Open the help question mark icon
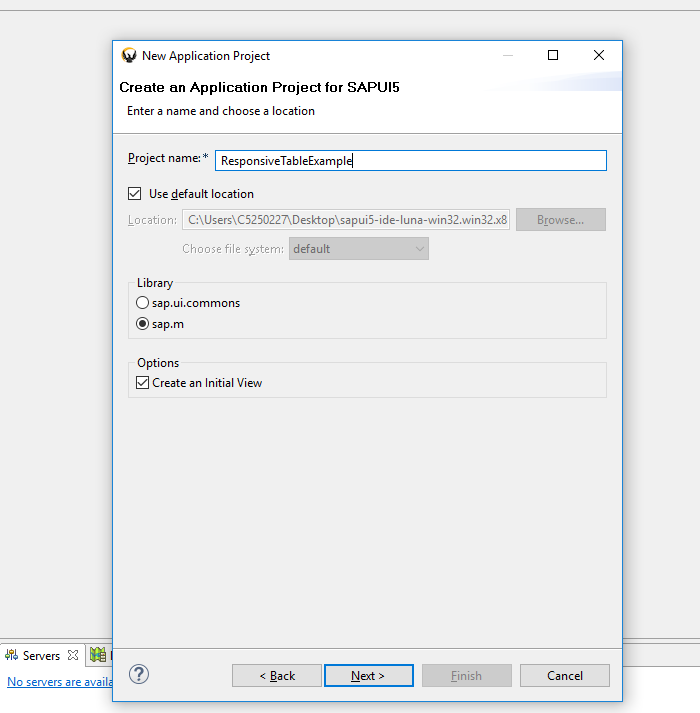Screen dimensions: 700x713 pyautogui.click(x=139, y=674)
